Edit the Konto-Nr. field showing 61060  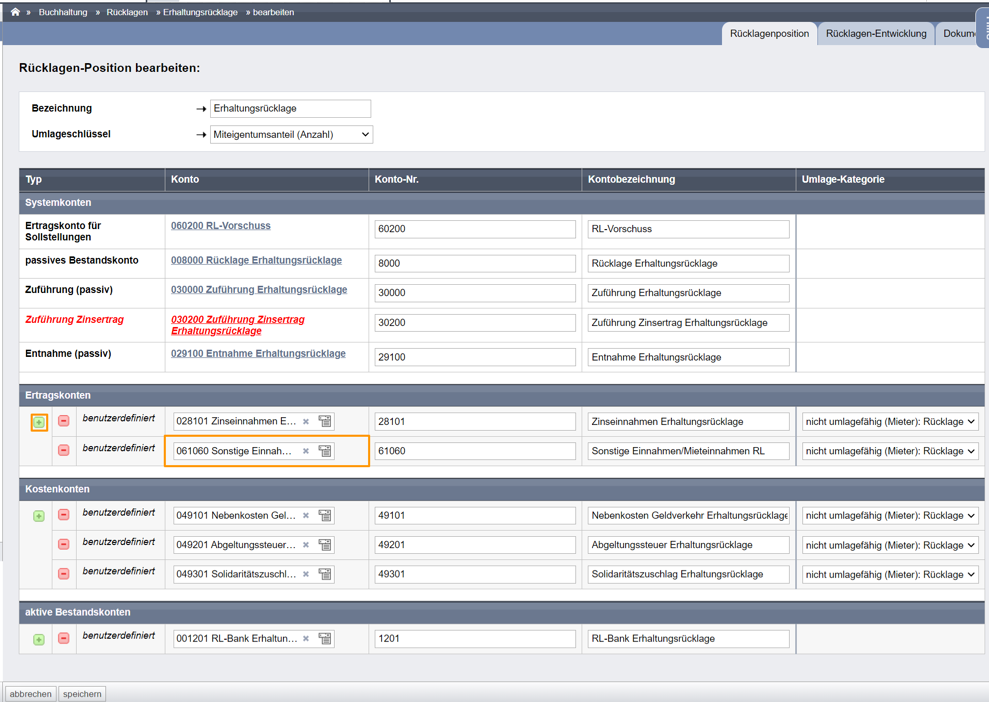(x=475, y=451)
